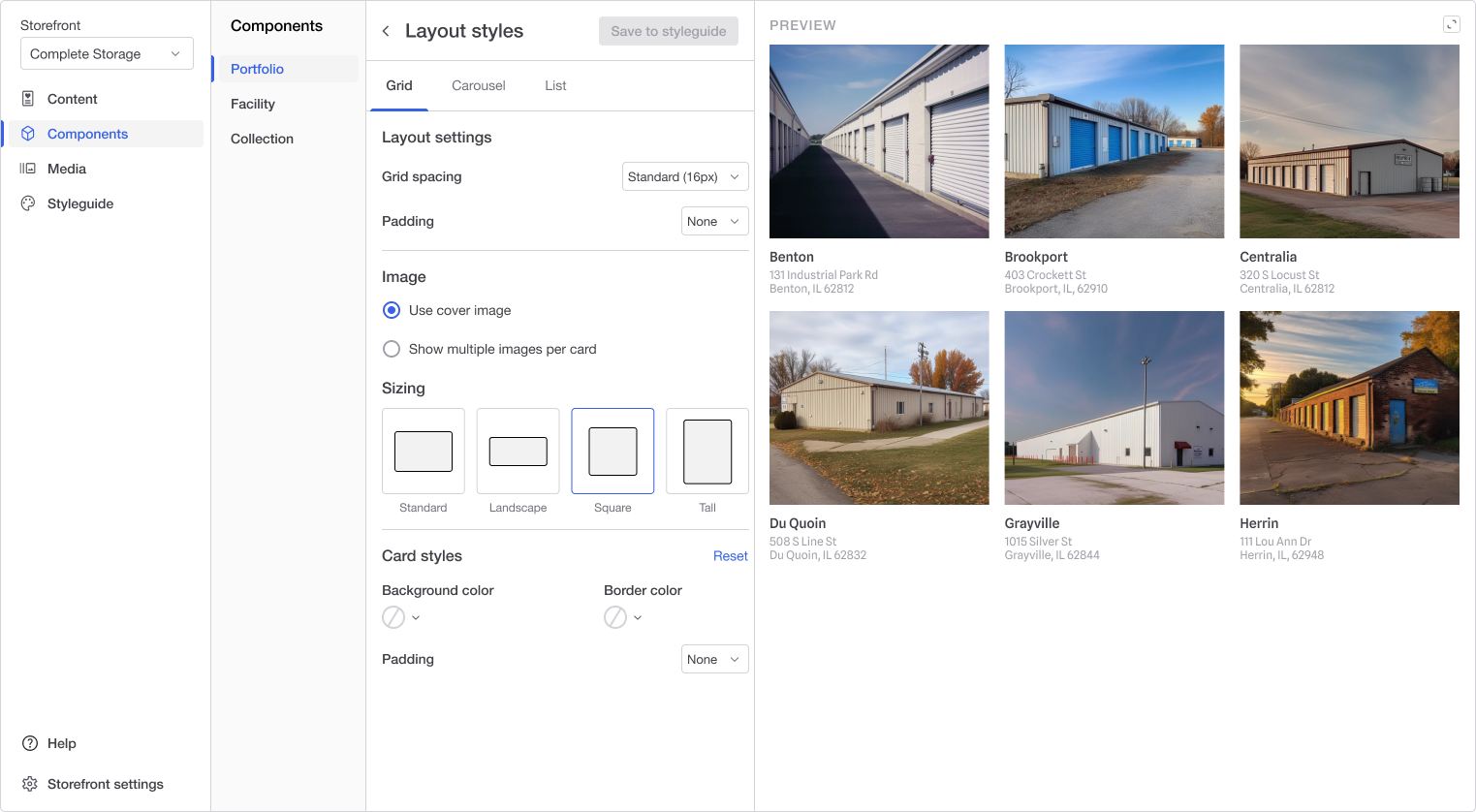Click the Herrin card title
Viewport: 1476px width, 812px height.
[x=1259, y=523]
